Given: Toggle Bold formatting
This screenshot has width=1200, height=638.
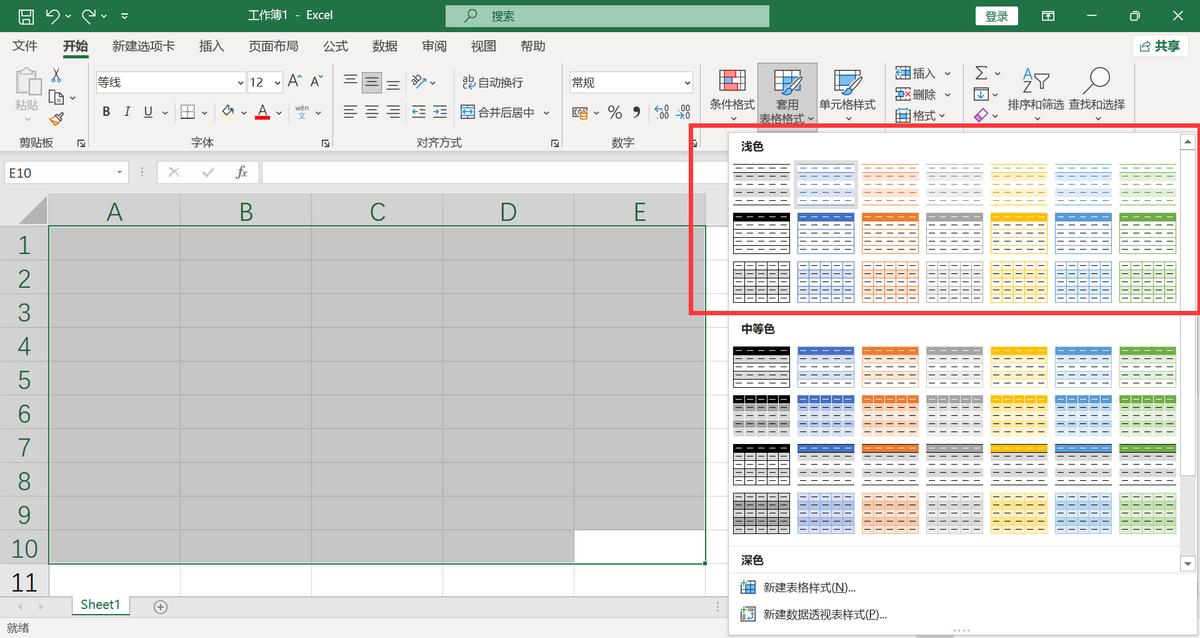Looking at the screenshot, I should 105,112.
